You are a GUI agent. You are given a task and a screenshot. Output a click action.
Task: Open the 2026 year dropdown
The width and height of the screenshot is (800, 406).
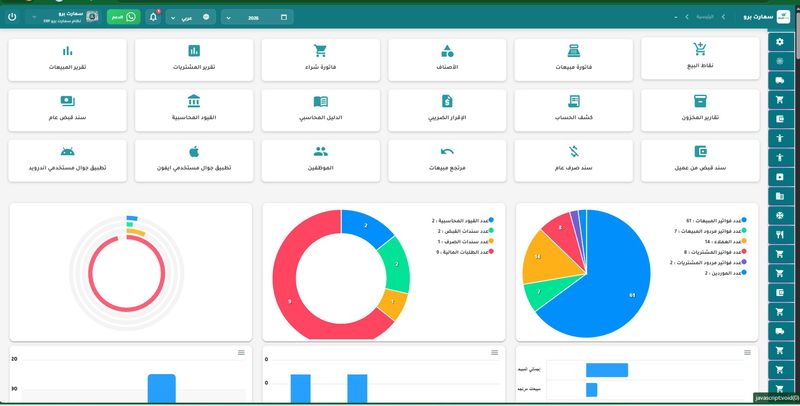[x=257, y=17]
